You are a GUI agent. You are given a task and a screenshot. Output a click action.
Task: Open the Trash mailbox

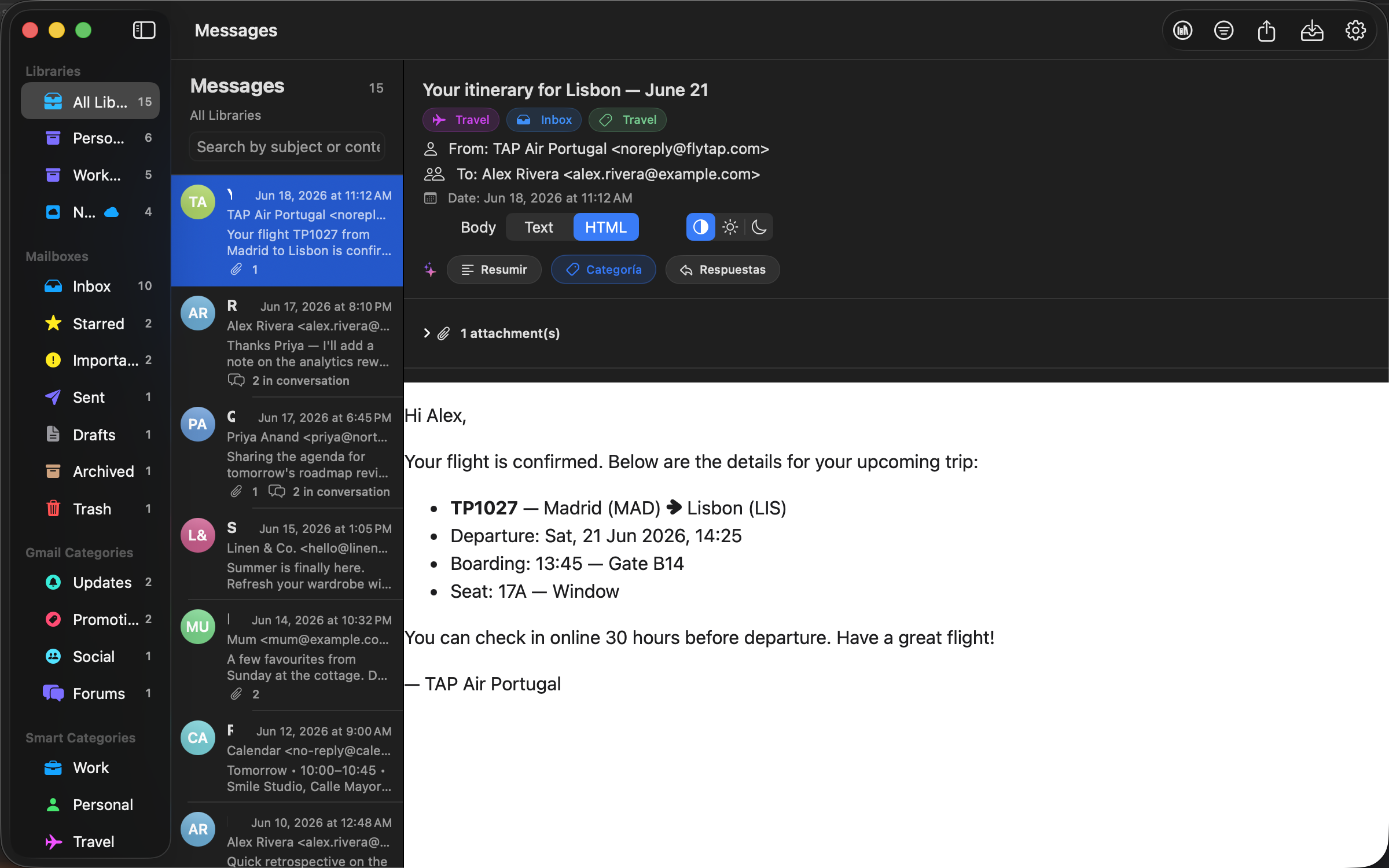(90, 508)
